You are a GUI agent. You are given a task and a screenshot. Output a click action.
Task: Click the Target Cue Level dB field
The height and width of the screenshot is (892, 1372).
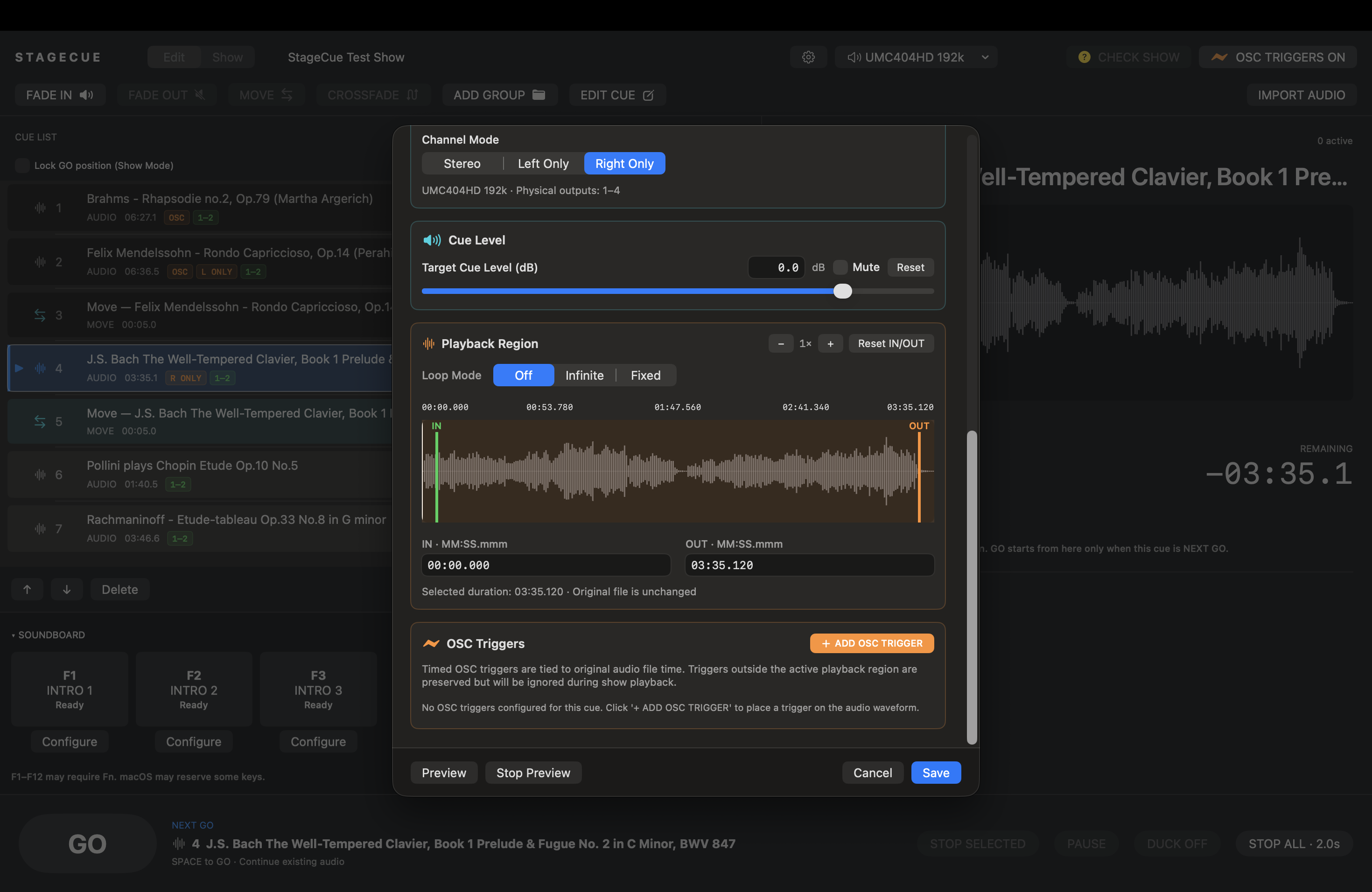(776, 267)
